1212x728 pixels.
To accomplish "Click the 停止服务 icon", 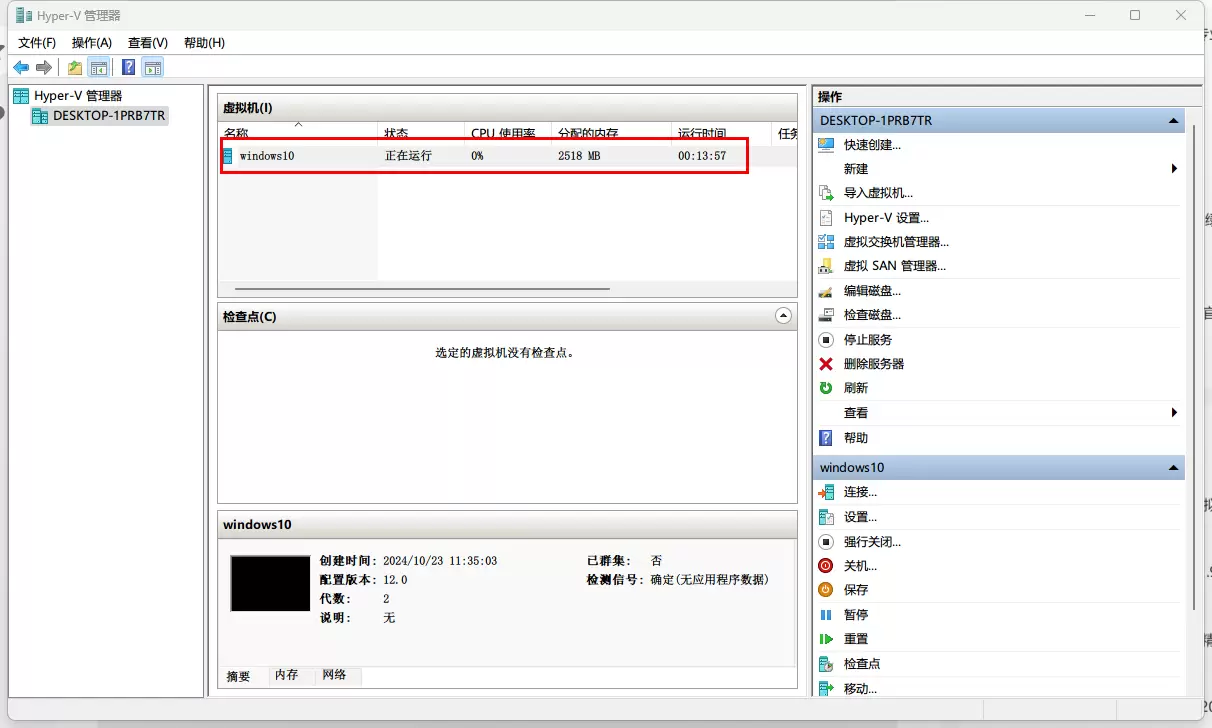I will [826, 340].
